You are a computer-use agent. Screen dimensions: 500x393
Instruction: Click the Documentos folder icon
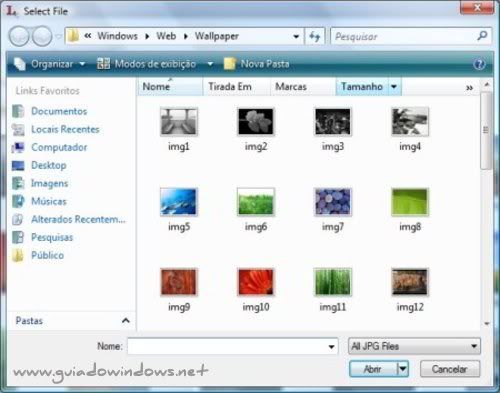[18, 111]
